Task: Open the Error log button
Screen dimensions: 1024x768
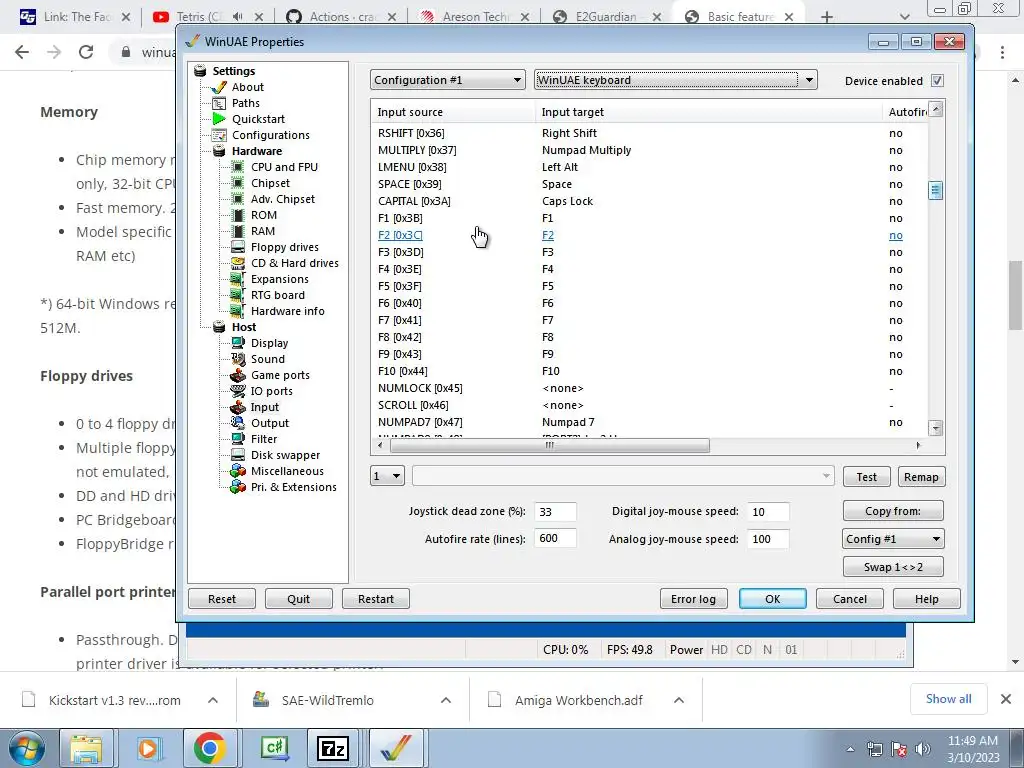Action: click(693, 599)
